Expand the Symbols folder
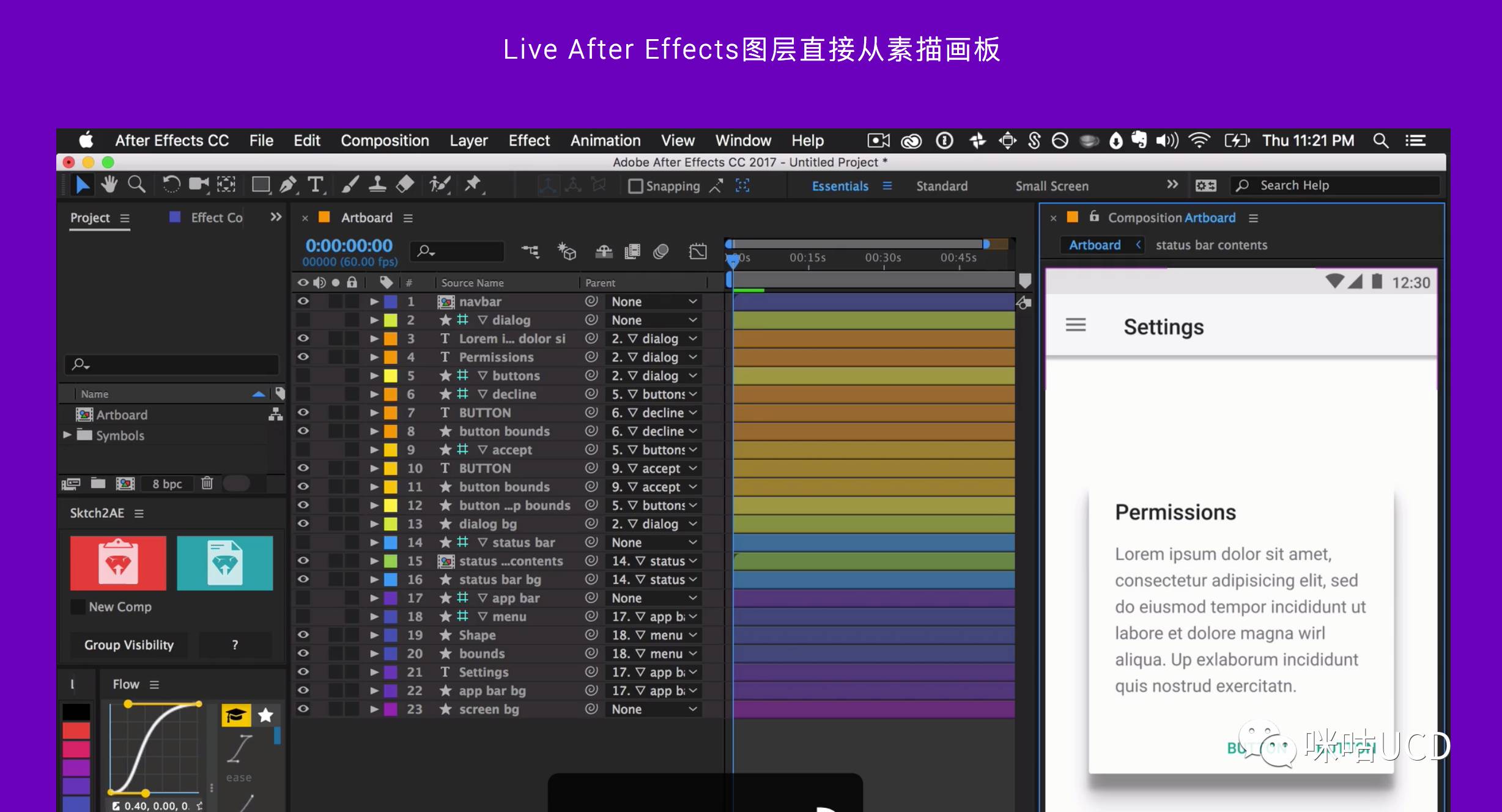Image resolution: width=1502 pixels, height=812 pixels. 67,435
